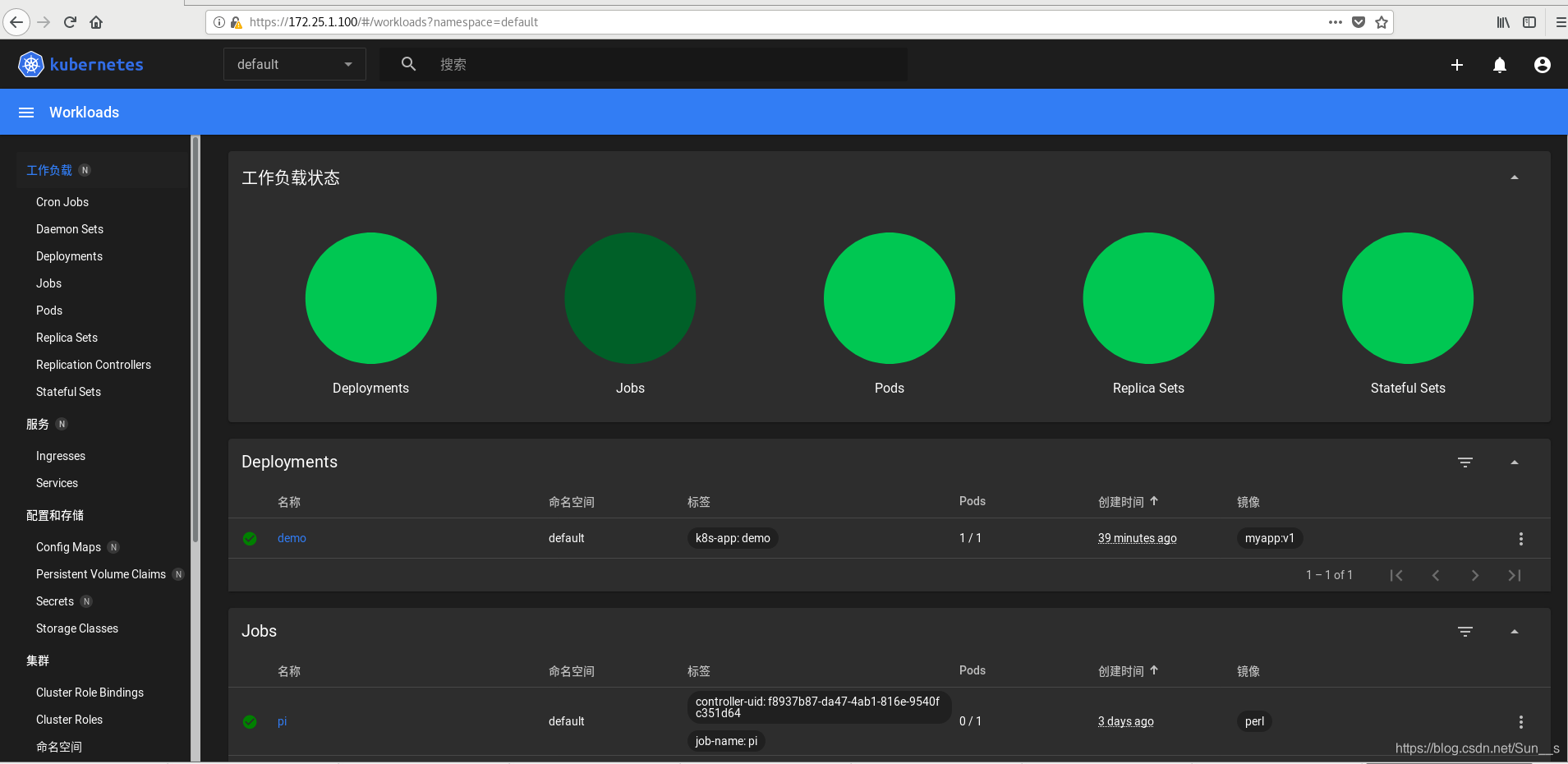This screenshot has width=1568, height=764.
Task: Open Services in sidebar
Action: point(57,483)
